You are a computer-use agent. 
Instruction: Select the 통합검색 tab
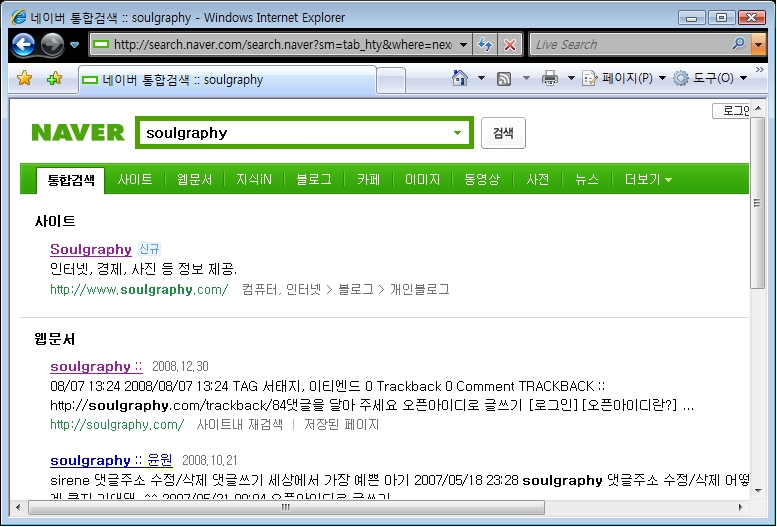click(71, 179)
